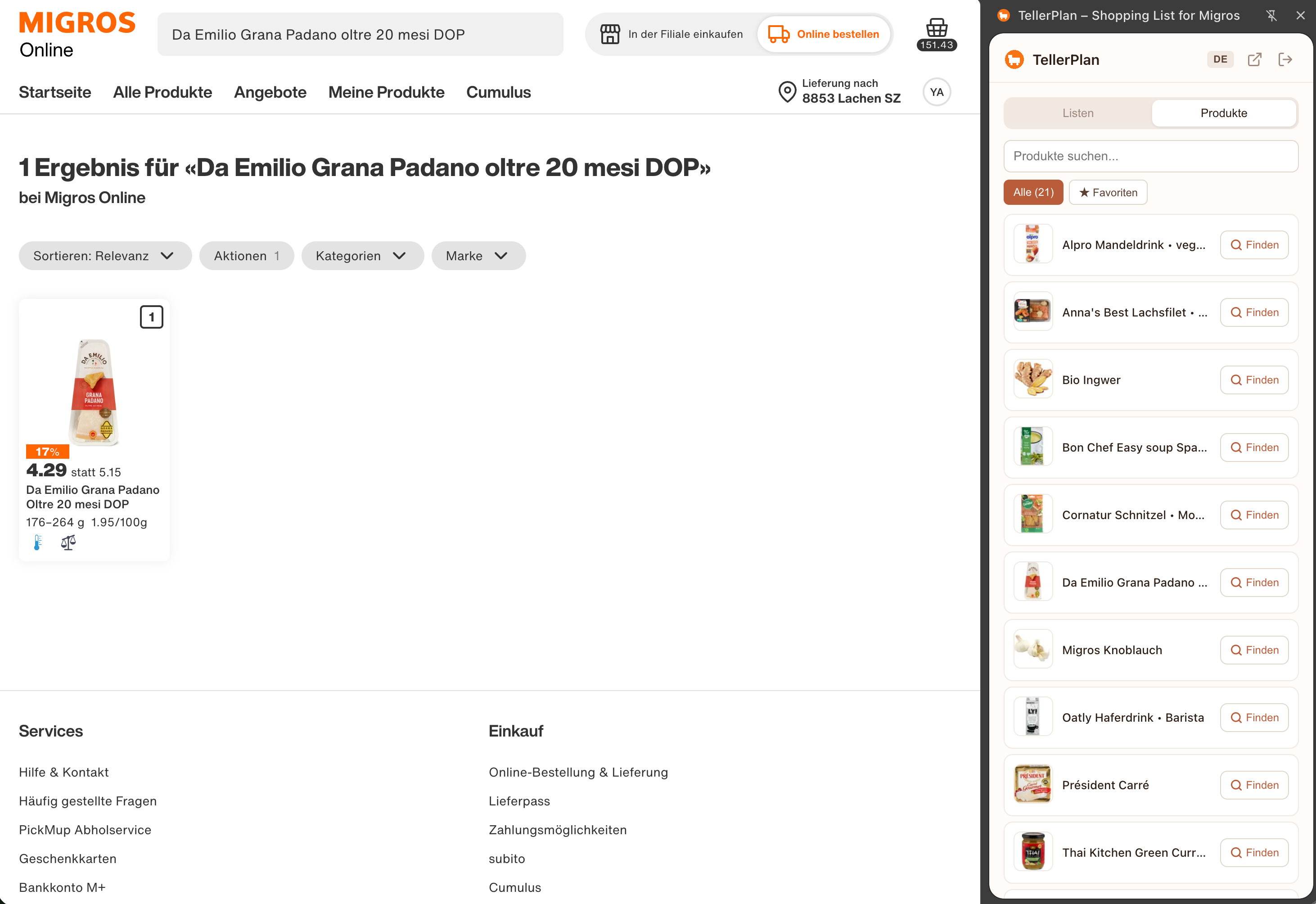Expand the Kategorien filter dropdown
The height and width of the screenshot is (904, 1316).
point(362,255)
